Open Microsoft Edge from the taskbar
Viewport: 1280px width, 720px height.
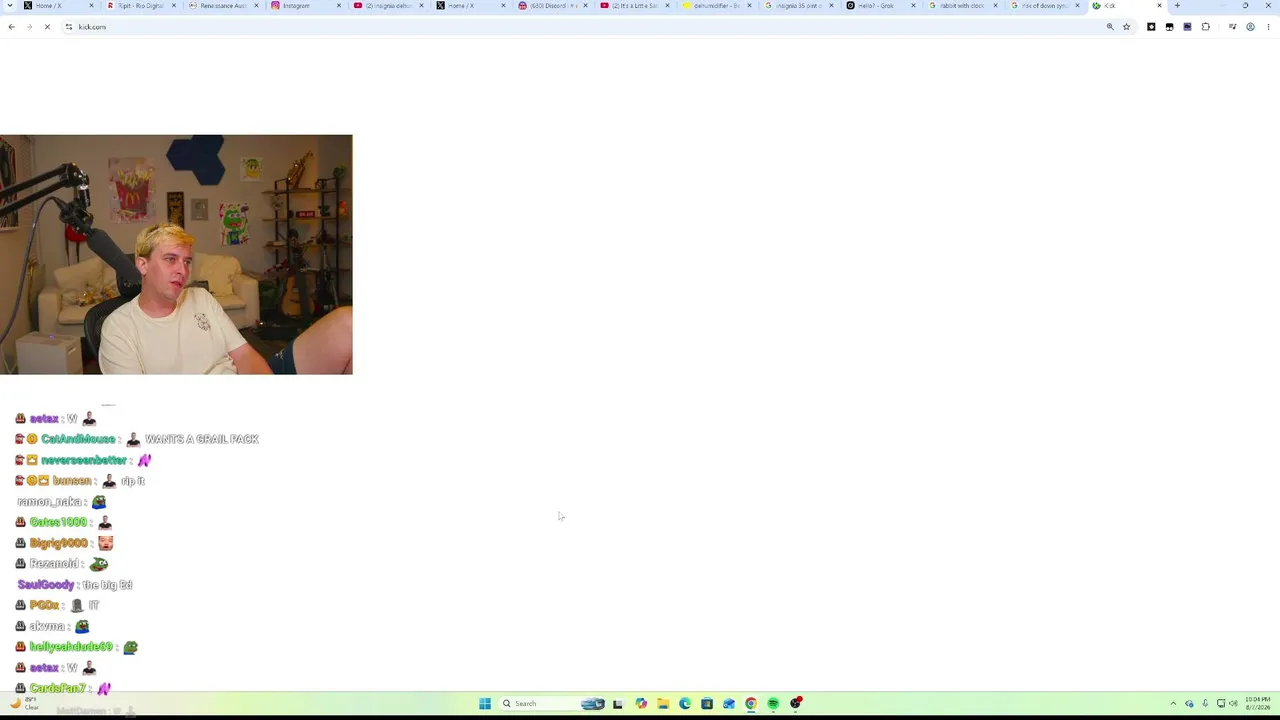coord(685,704)
